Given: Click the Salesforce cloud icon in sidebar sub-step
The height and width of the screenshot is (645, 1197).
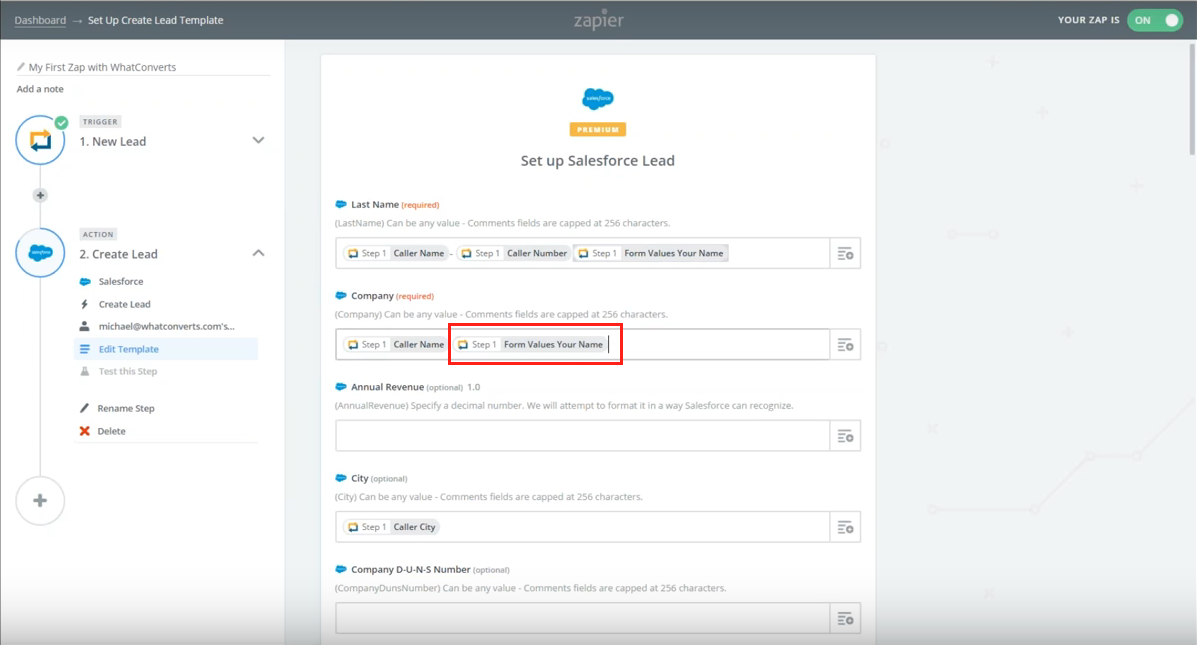Looking at the screenshot, I should [x=85, y=282].
